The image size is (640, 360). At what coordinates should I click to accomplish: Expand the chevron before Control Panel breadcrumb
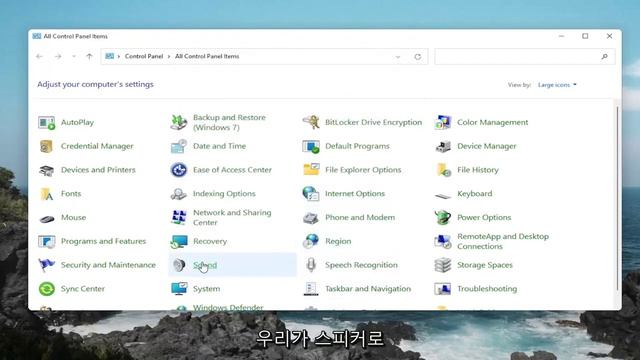[119, 56]
